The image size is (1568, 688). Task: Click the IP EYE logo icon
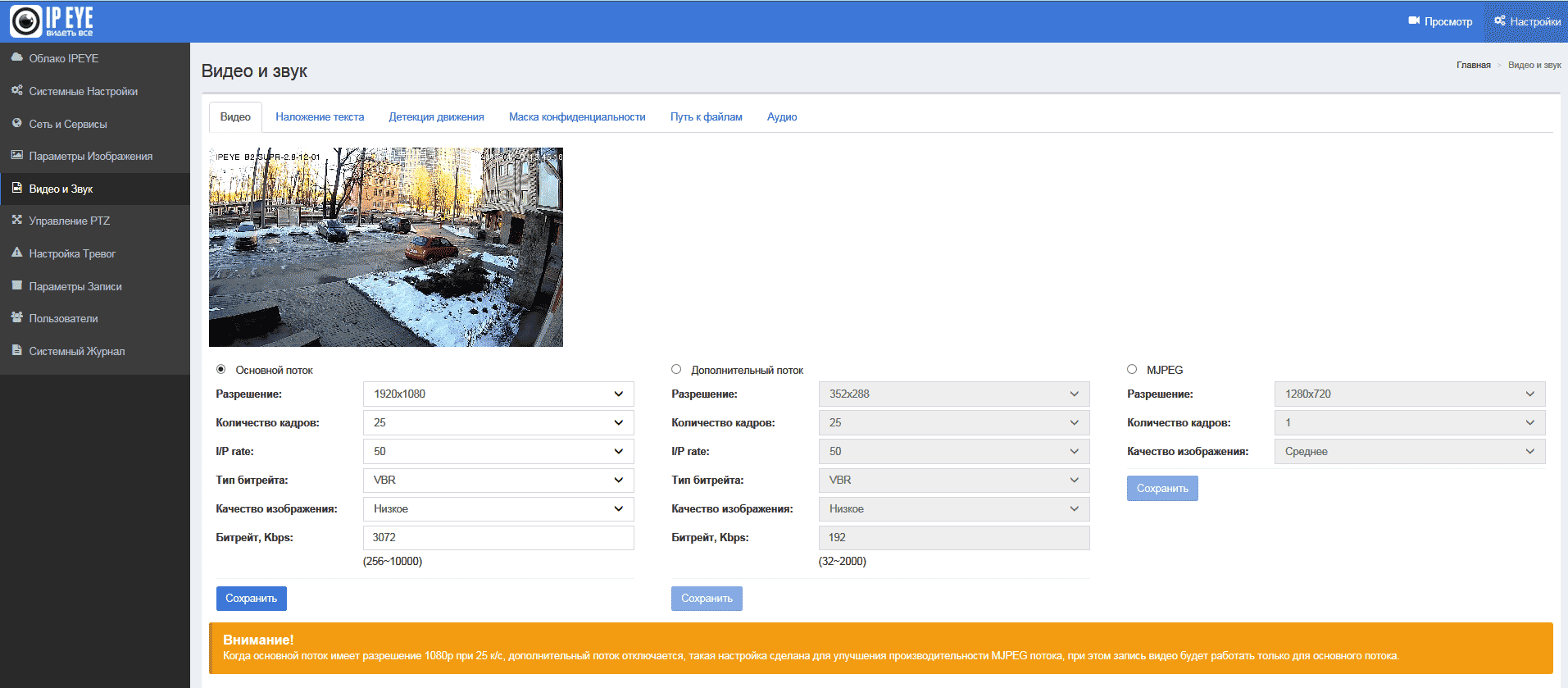(x=26, y=21)
